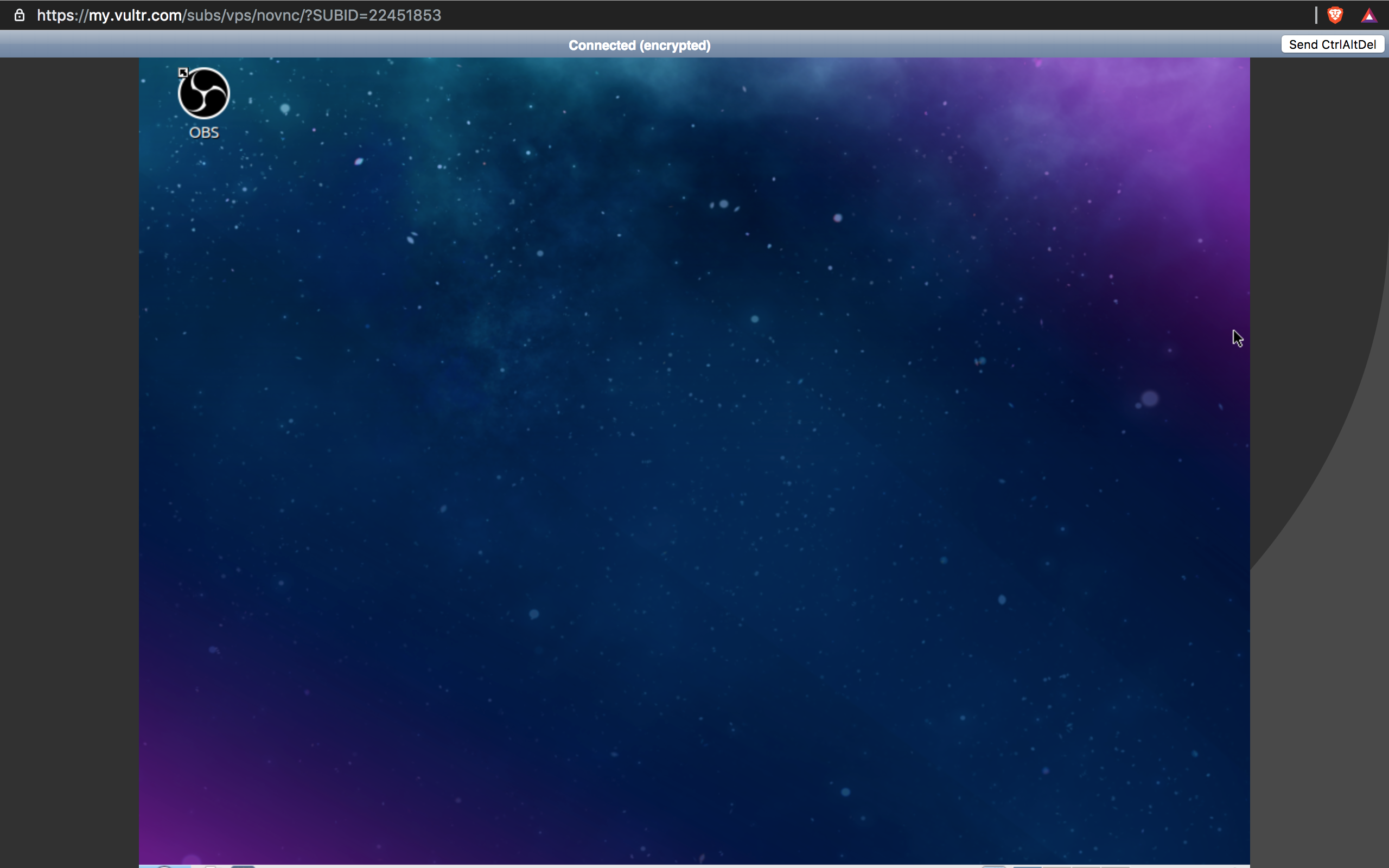Select the OBS label under the icon
This screenshot has height=868, width=1389.
tap(204, 132)
